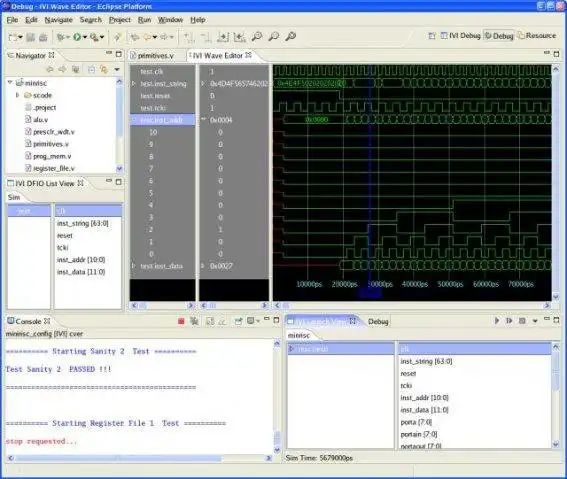Image resolution: width=567 pixels, height=479 pixels.
Task: Click the sim play arrow icon
Action: pyautogui.click(x=497, y=321)
